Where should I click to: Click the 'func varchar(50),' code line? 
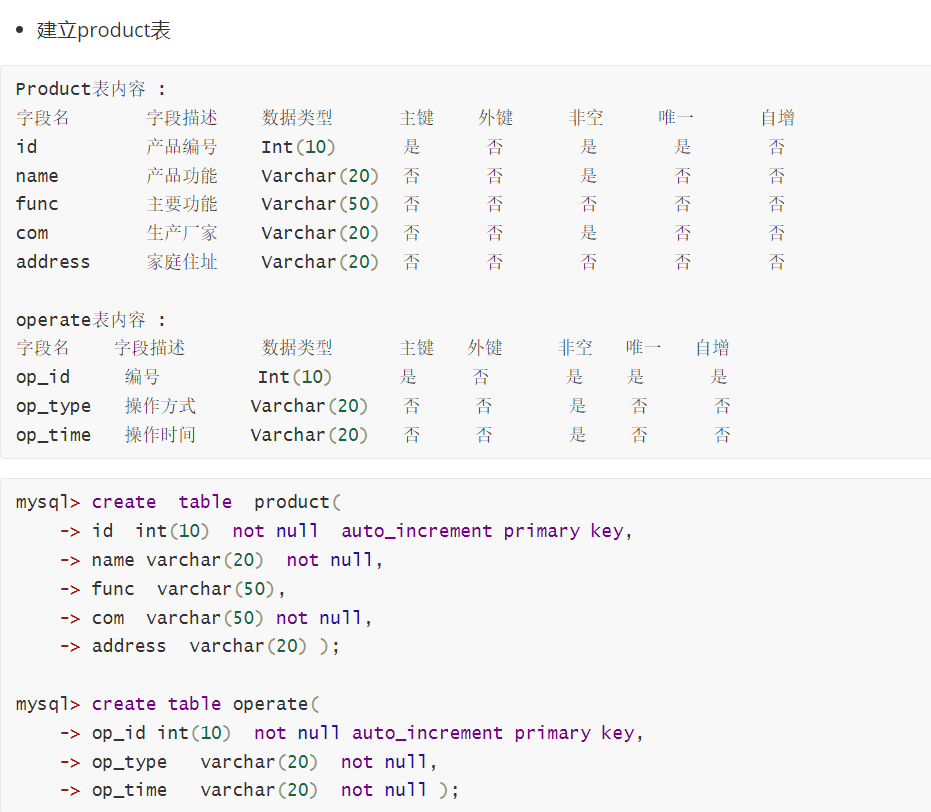(172, 589)
